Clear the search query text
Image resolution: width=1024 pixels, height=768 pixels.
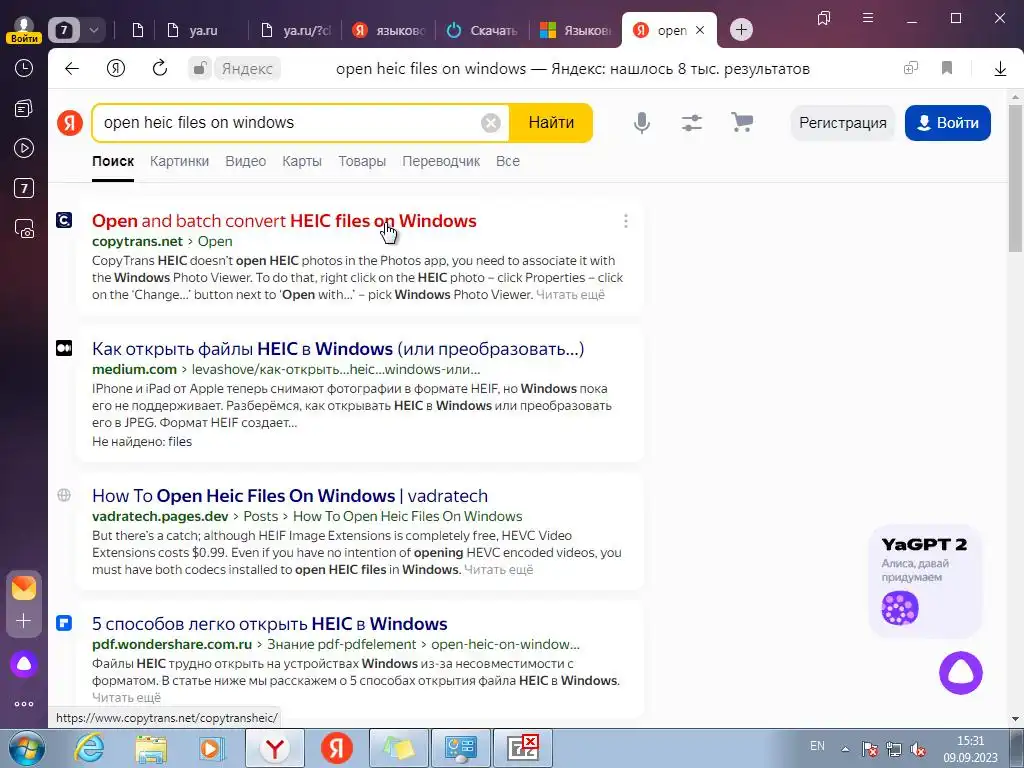click(x=490, y=123)
